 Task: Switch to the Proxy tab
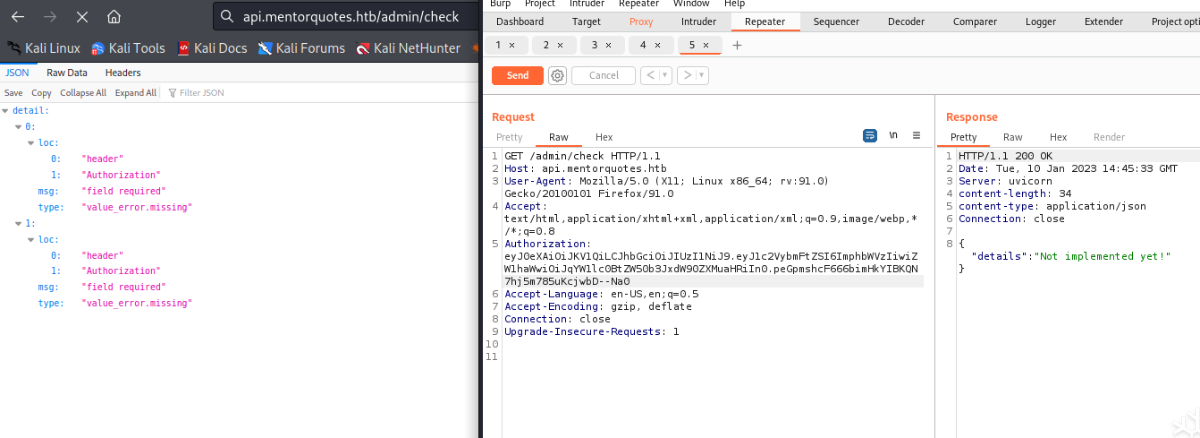pyautogui.click(x=641, y=21)
